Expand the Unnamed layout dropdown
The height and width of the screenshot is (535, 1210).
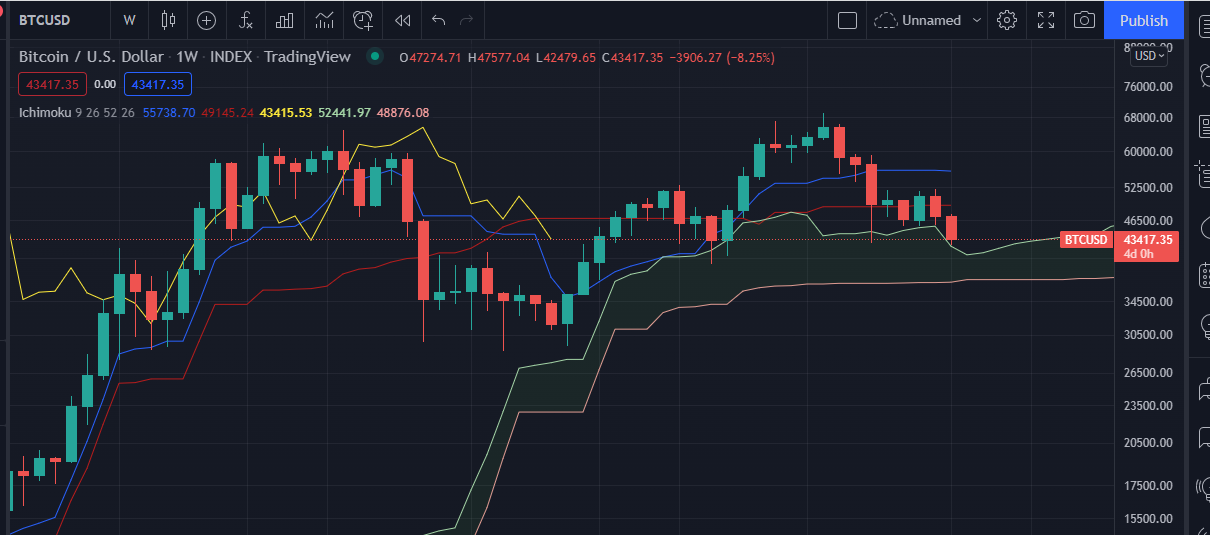pos(977,20)
